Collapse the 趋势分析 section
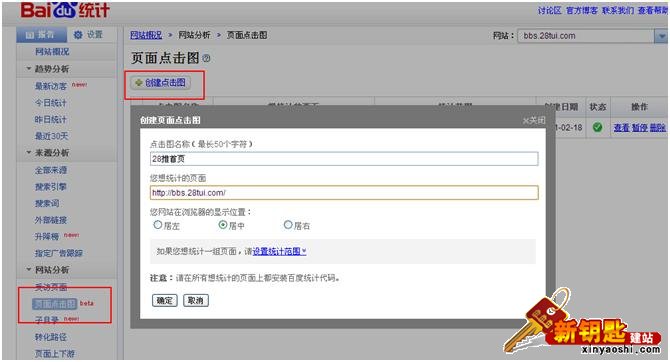The height and width of the screenshot is (362, 670). tap(29, 68)
